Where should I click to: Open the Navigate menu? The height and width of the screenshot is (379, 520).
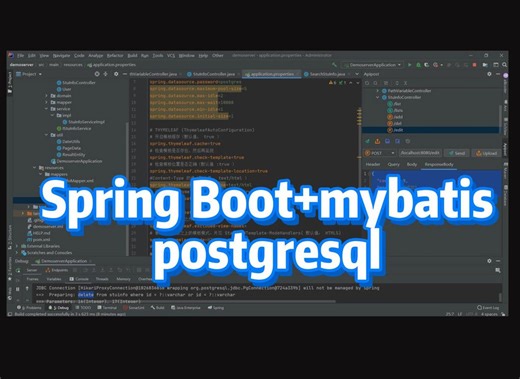[61, 56]
